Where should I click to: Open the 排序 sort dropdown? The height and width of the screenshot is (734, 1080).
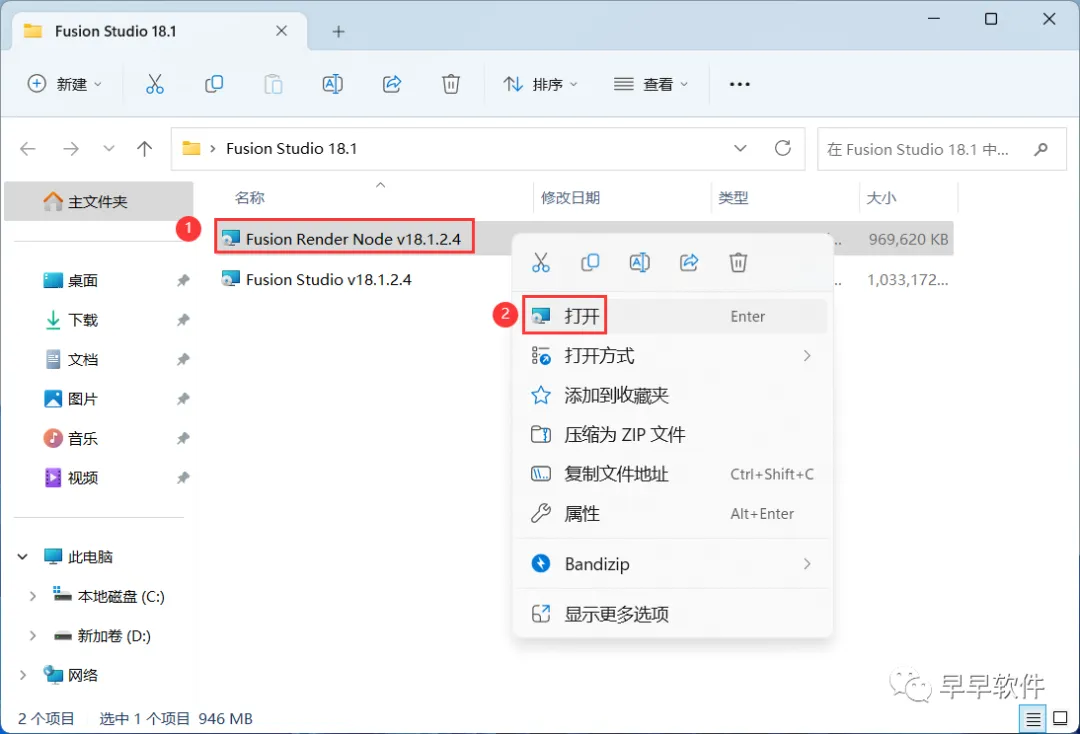pos(541,84)
